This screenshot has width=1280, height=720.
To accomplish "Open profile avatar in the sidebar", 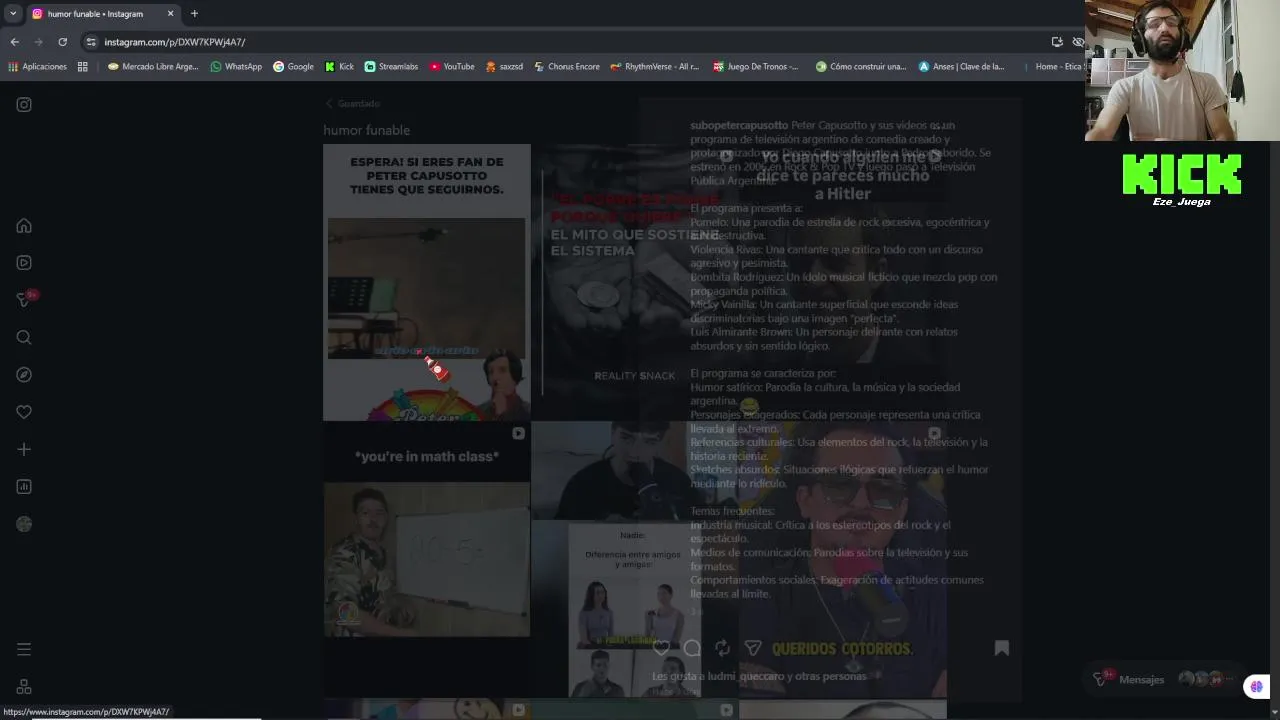I will point(24,524).
